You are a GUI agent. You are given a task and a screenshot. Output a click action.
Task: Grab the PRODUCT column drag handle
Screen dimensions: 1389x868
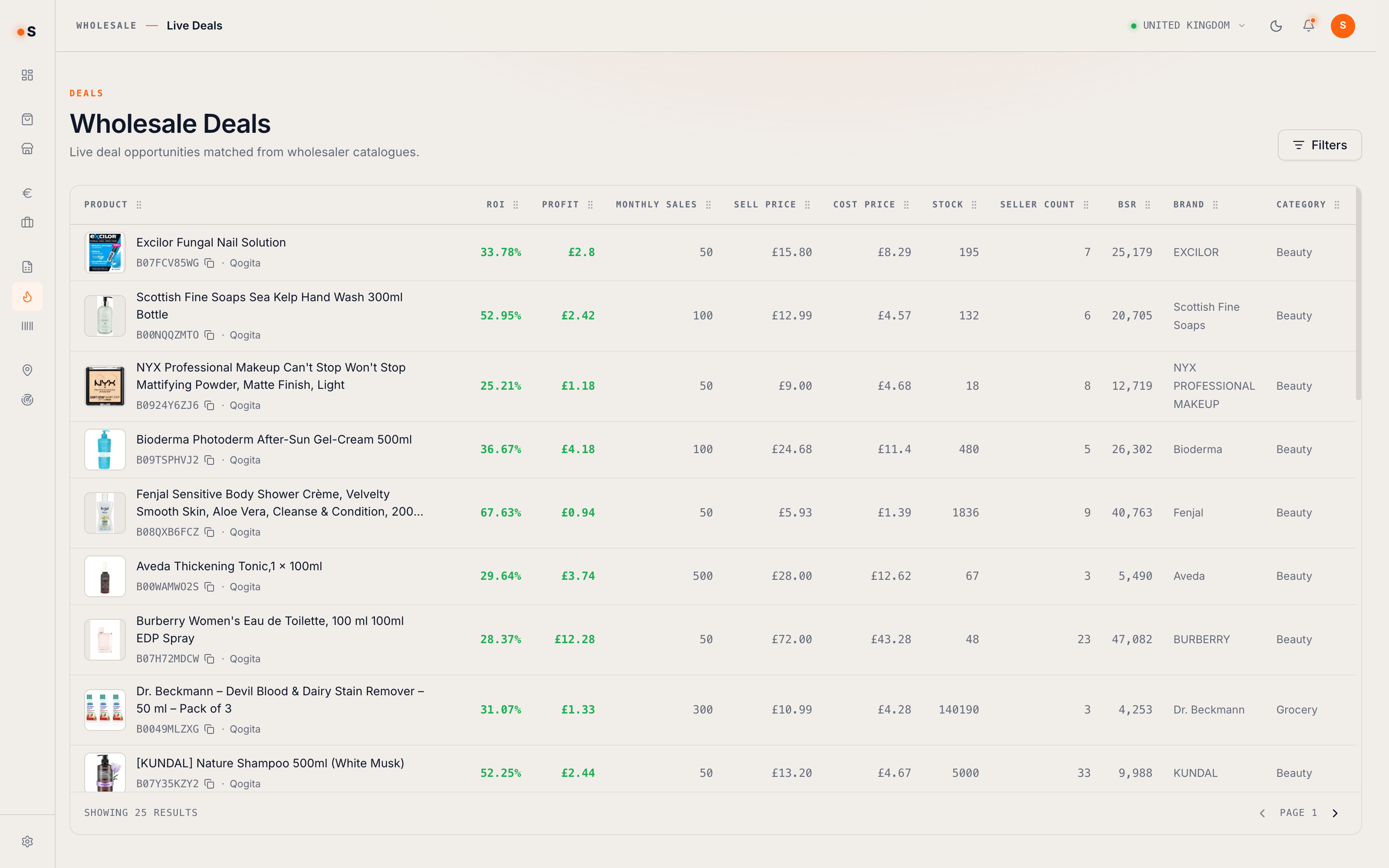coord(139,205)
